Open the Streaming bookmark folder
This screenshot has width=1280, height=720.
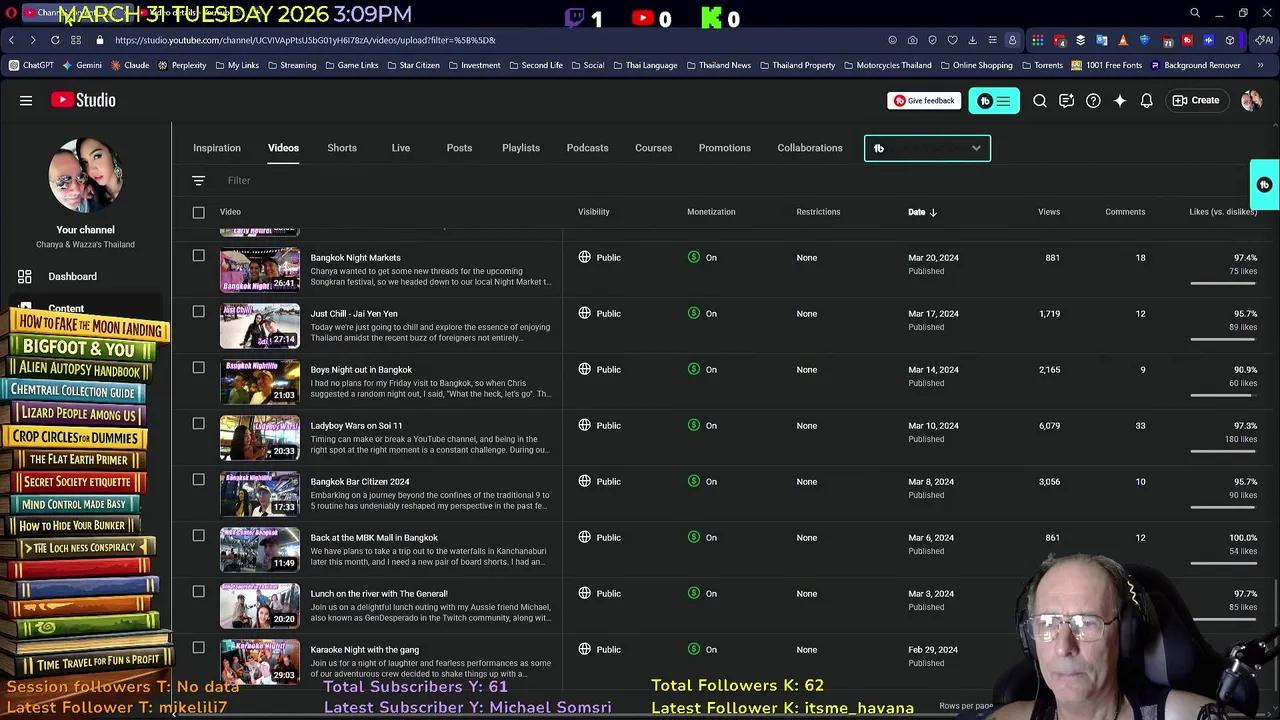pos(291,65)
